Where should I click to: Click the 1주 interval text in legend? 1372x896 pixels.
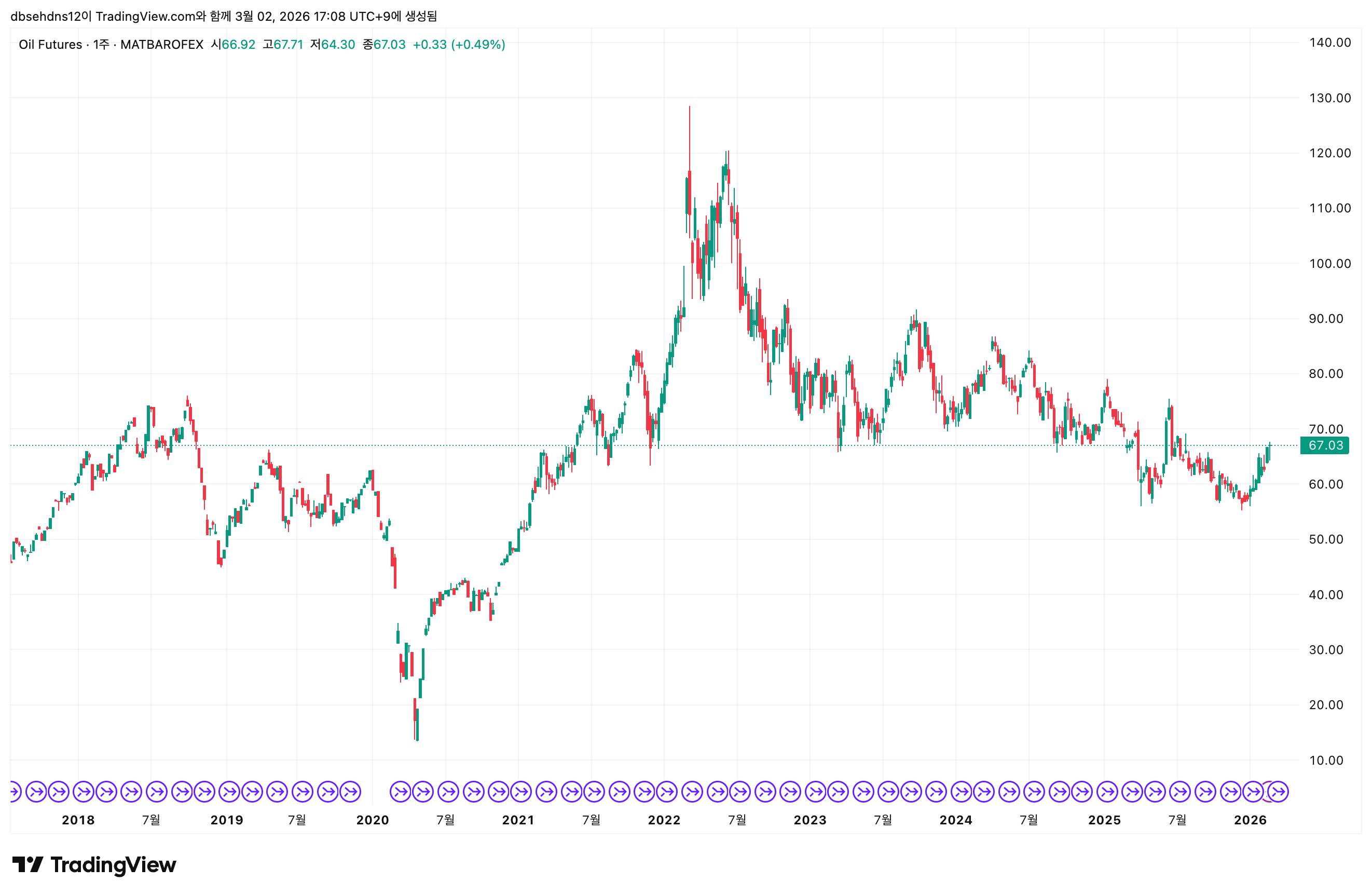pos(101,45)
